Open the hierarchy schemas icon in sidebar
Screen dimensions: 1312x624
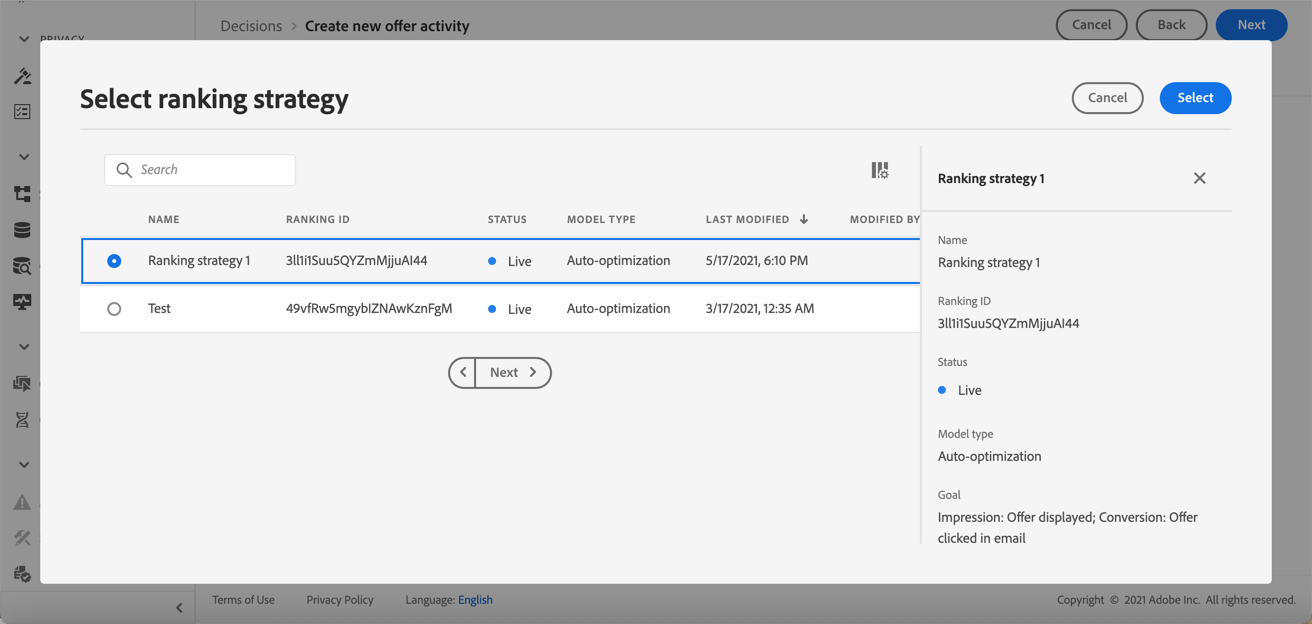[x=22, y=194]
